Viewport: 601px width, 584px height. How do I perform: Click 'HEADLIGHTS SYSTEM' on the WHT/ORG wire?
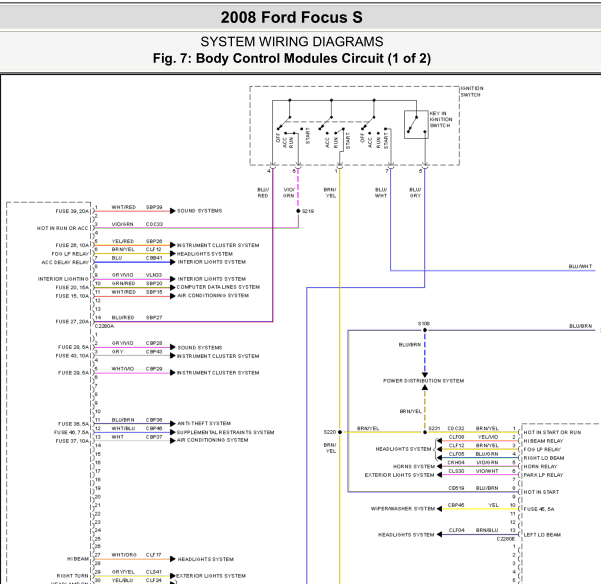[205, 559]
